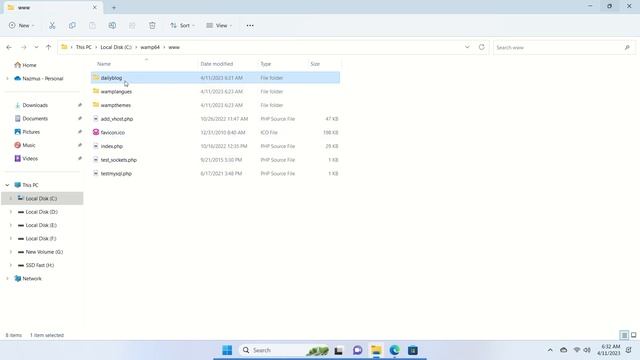The width and height of the screenshot is (640, 360).
Task: Select the add_vhost.php file
Action: click(215, 119)
